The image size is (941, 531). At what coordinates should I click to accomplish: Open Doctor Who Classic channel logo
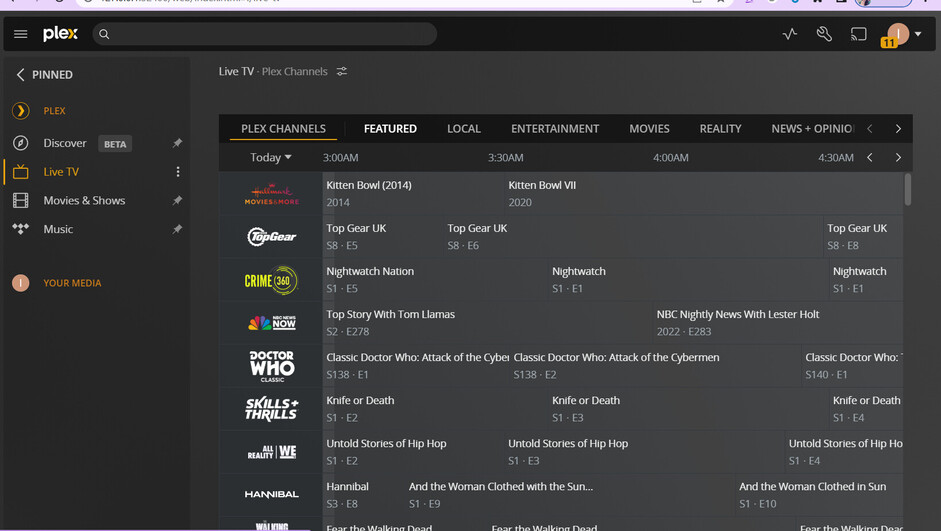pyautogui.click(x=271, y=366)
